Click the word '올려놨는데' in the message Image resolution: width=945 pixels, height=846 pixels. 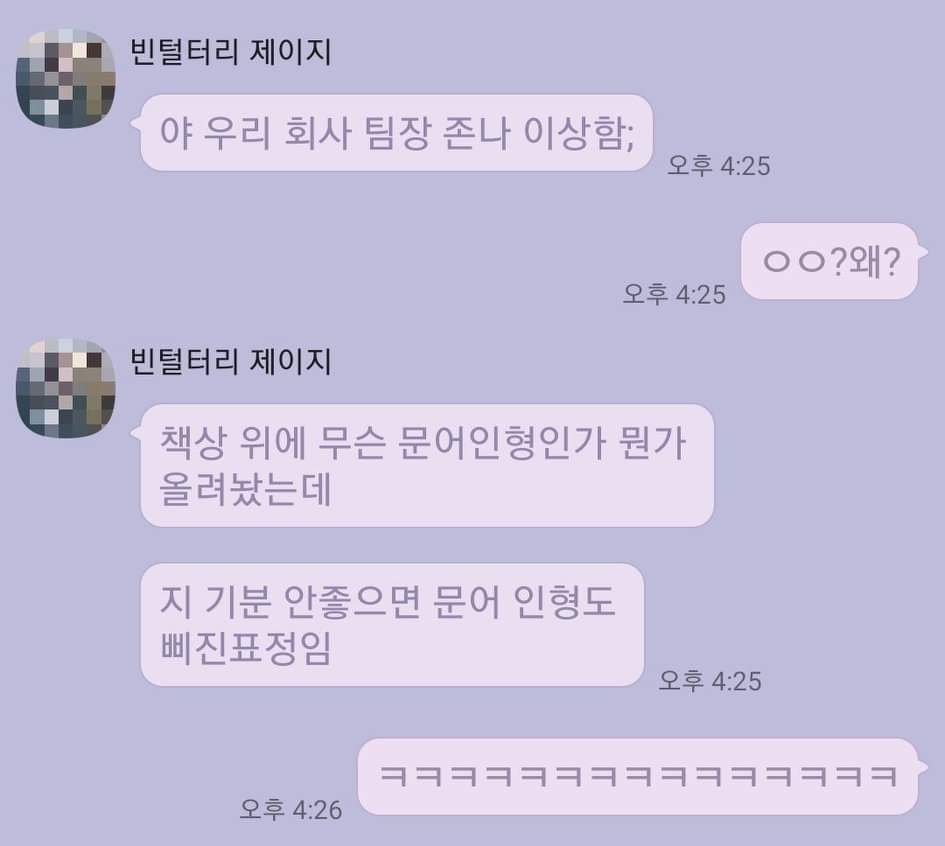(x=245, y=489)
